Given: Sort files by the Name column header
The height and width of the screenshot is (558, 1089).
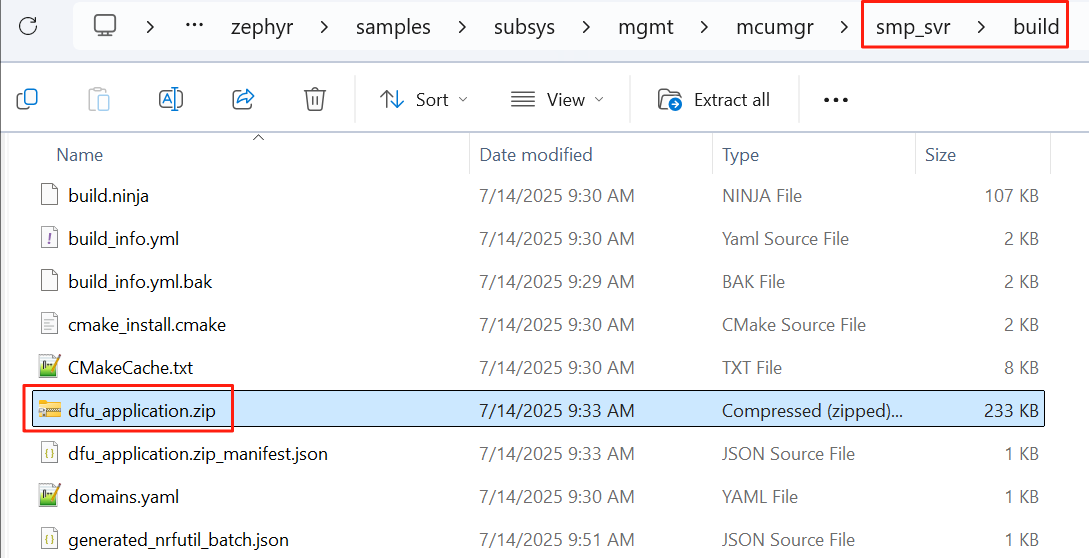Looking at the screenshot, I should click(80, 155).
